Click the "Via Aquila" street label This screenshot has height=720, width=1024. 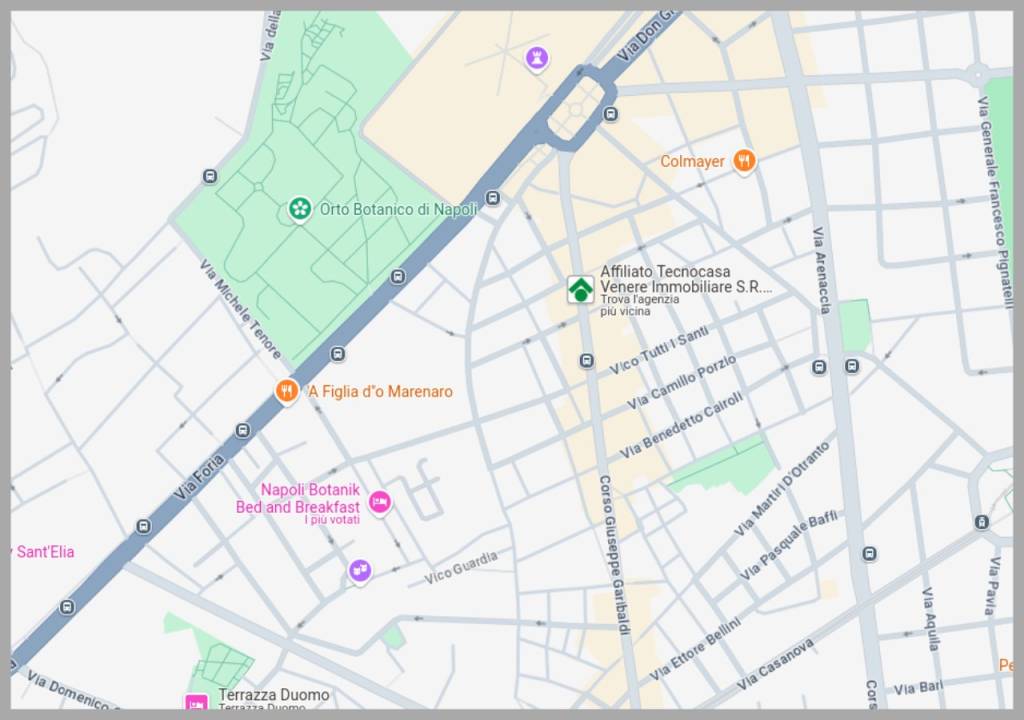tap(930, 619)
